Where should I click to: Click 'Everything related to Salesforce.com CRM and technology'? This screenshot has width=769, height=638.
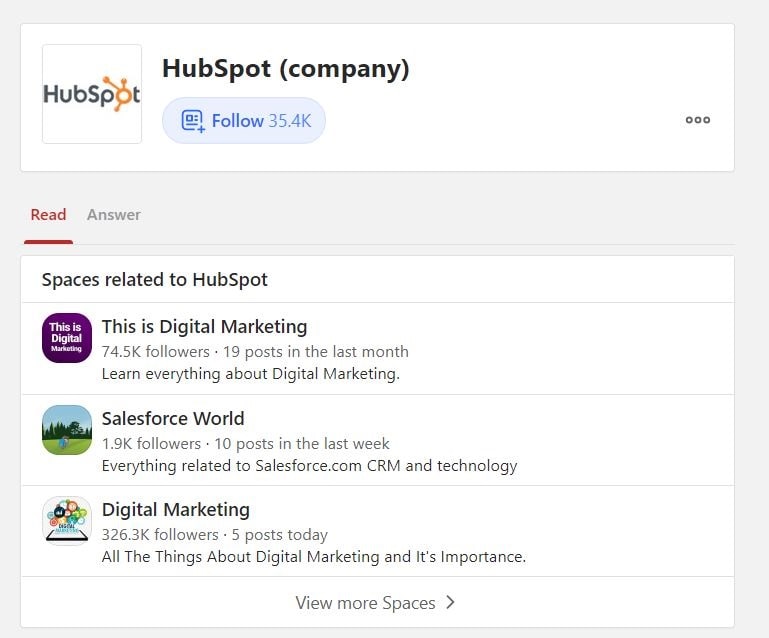click(309, 465)
